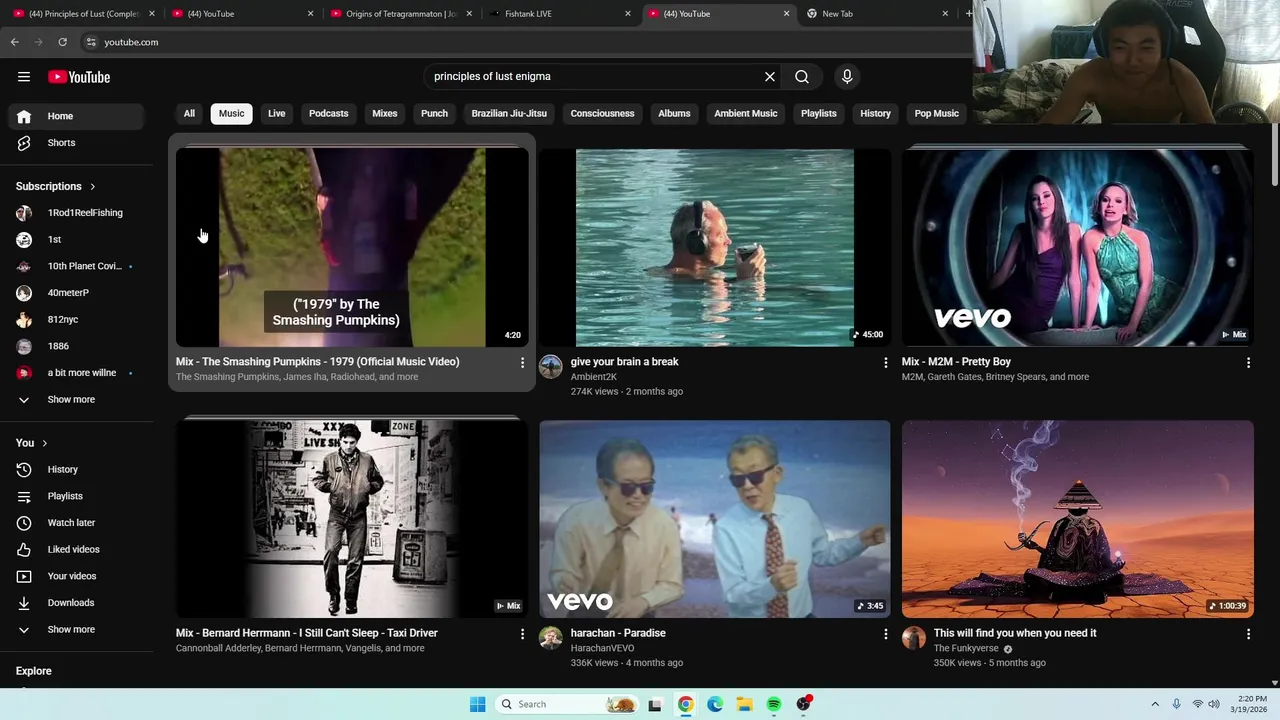Viewport: 1280px width, 720px height.
Task: Select the Consciousness filter chip
Action: [x=602, y=114]
